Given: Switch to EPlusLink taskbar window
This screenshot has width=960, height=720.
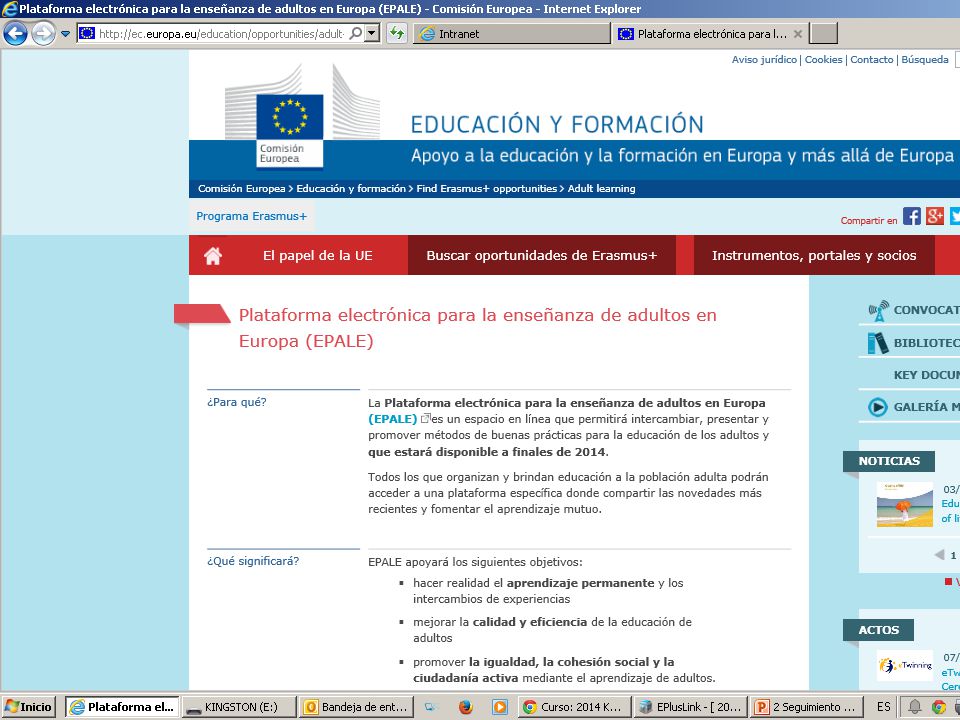Looking at the screenshot, I should (x=691, y=707).
